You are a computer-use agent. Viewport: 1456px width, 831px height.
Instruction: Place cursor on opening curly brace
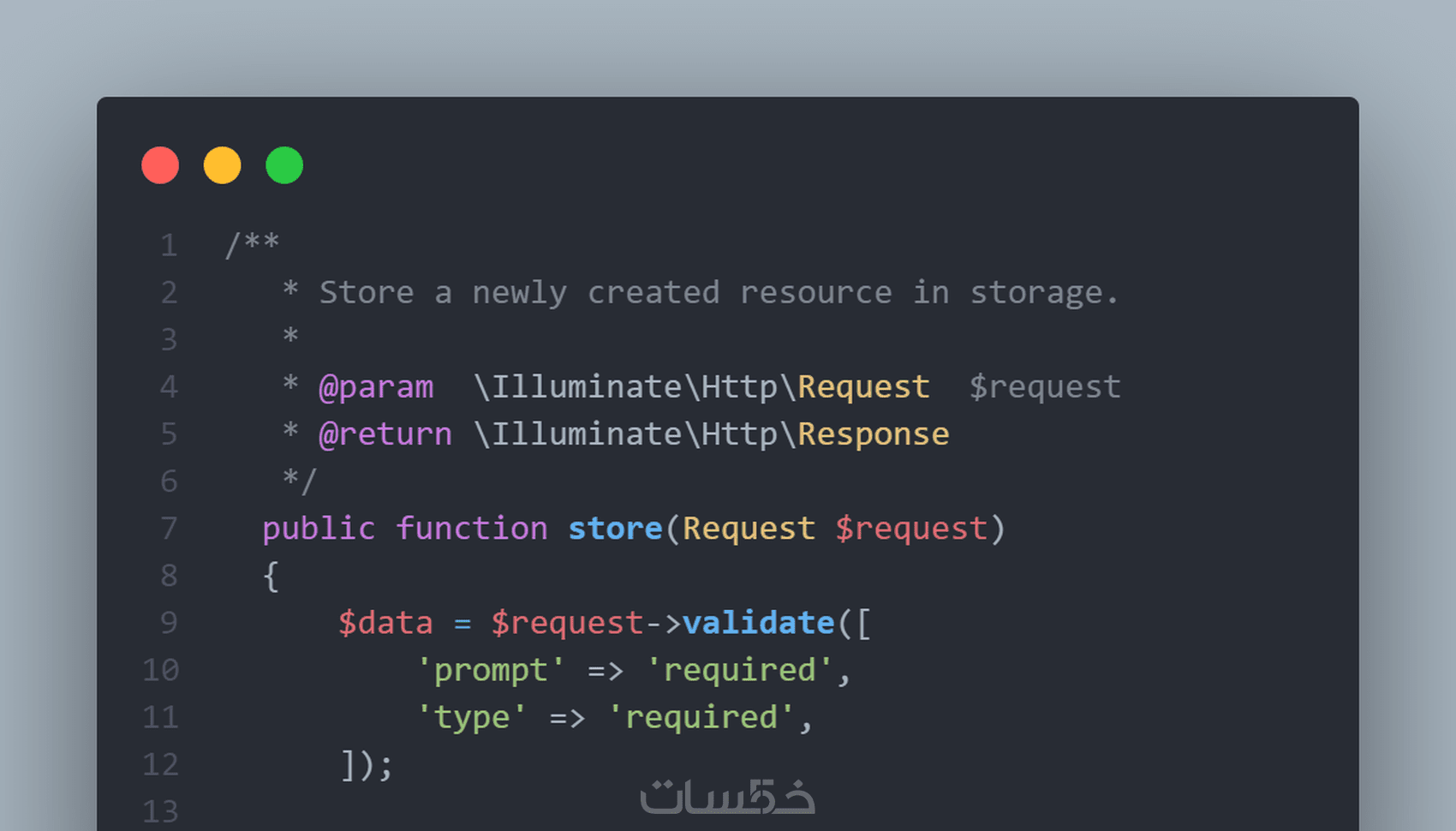click(x=272, y=576)
